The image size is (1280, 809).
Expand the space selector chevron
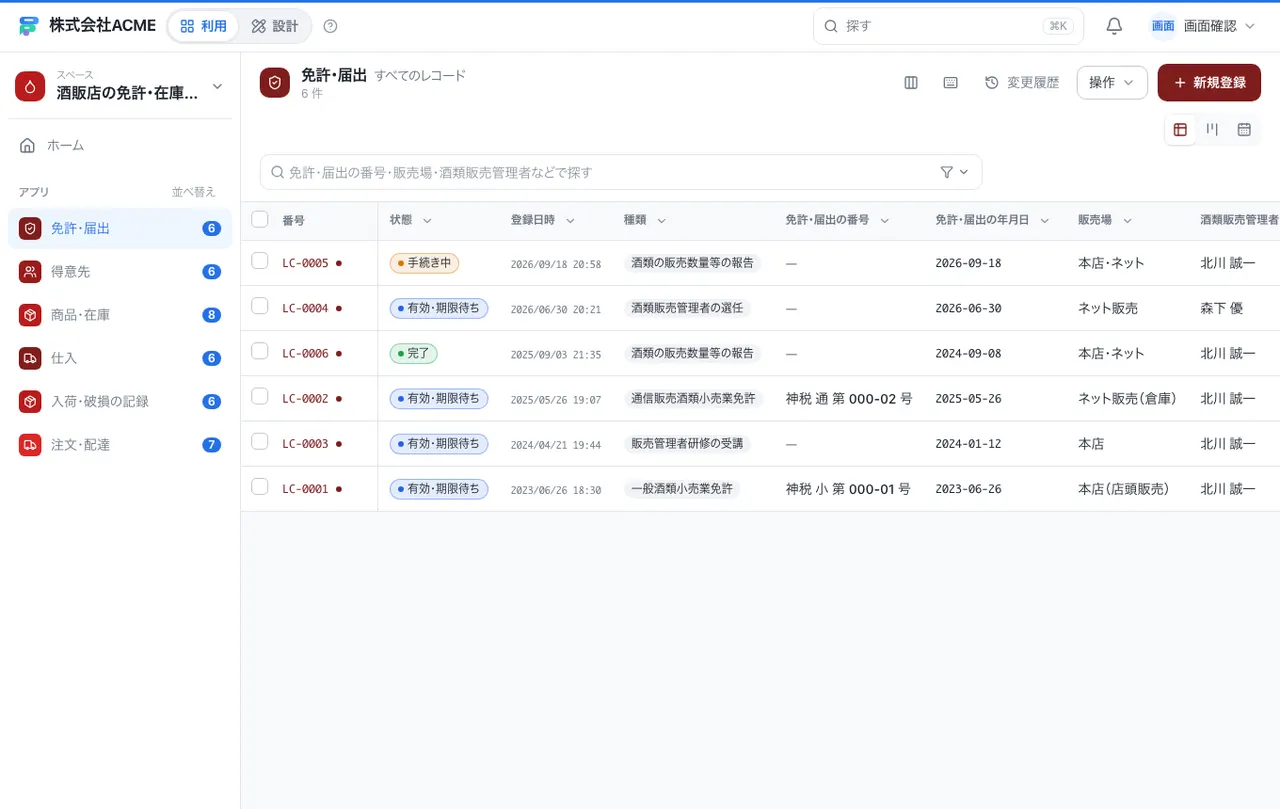click(x=218, y=86)
